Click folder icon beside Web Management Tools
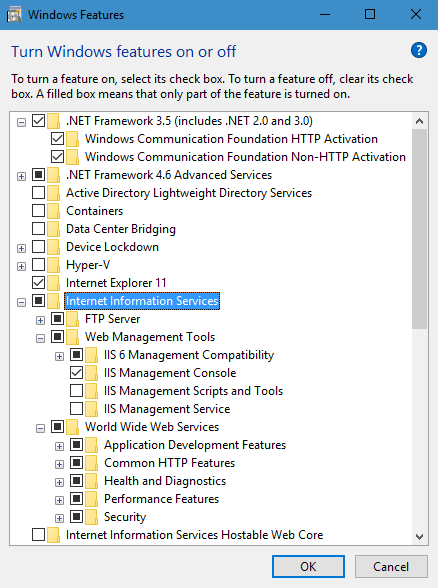This screenshot has width=438, height=588. 72,337
